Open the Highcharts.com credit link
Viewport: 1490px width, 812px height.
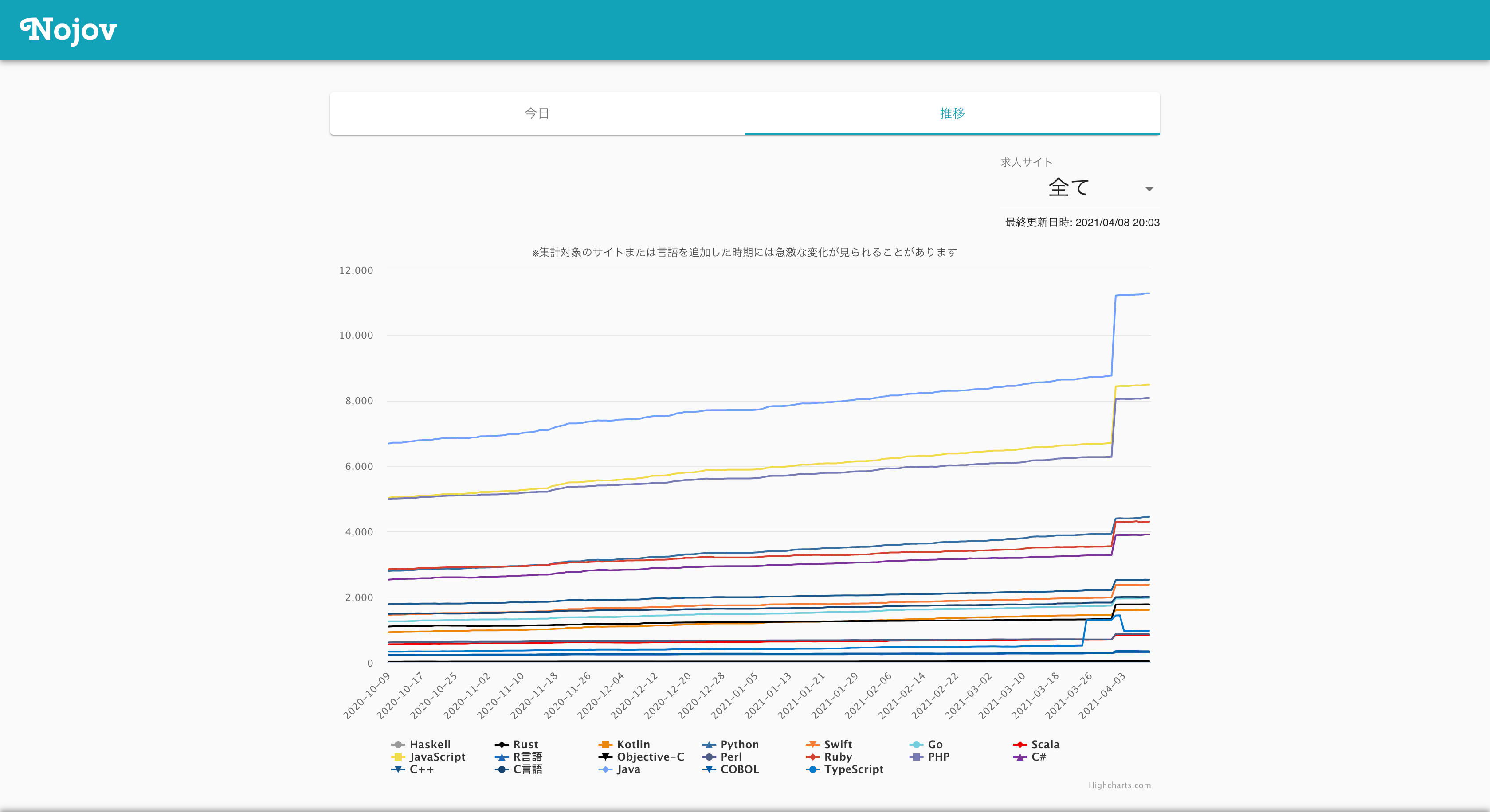[1119, 785]
